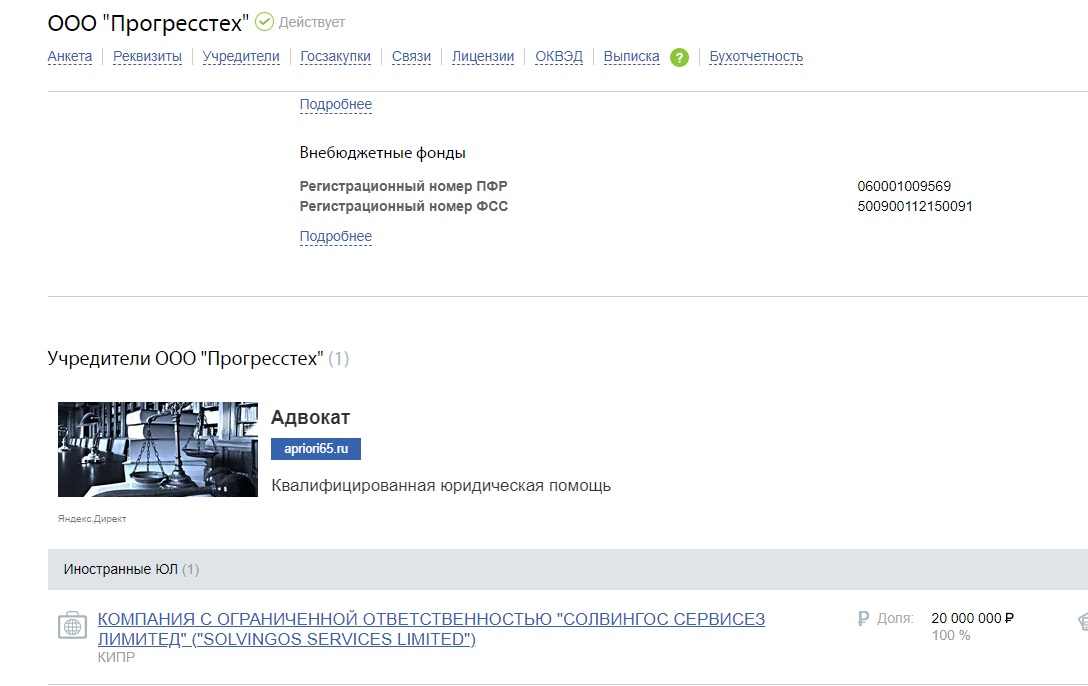Go to the Учредители section tab

[x=241, y=57]
